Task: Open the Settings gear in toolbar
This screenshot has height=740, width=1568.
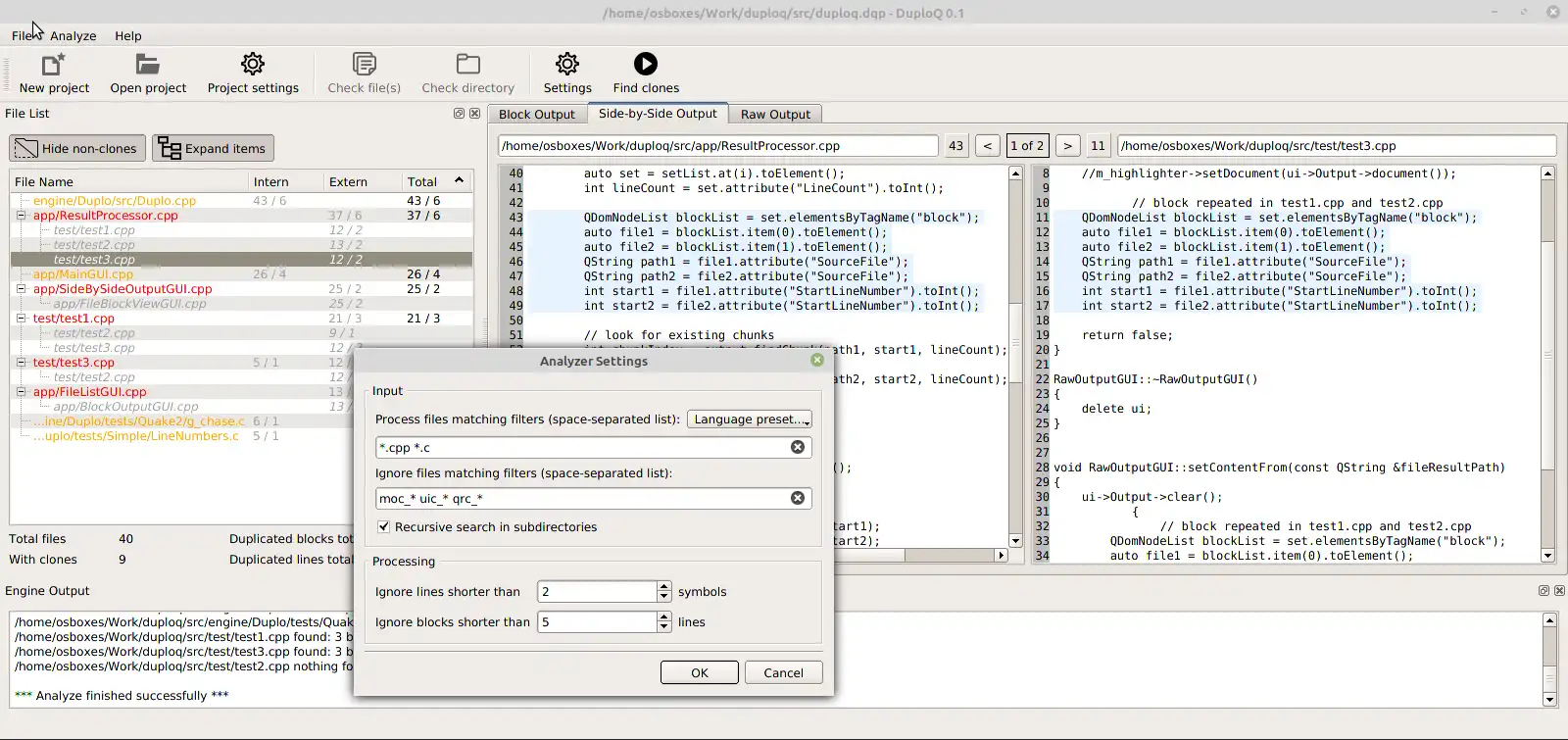Action: tap(567, 65)
